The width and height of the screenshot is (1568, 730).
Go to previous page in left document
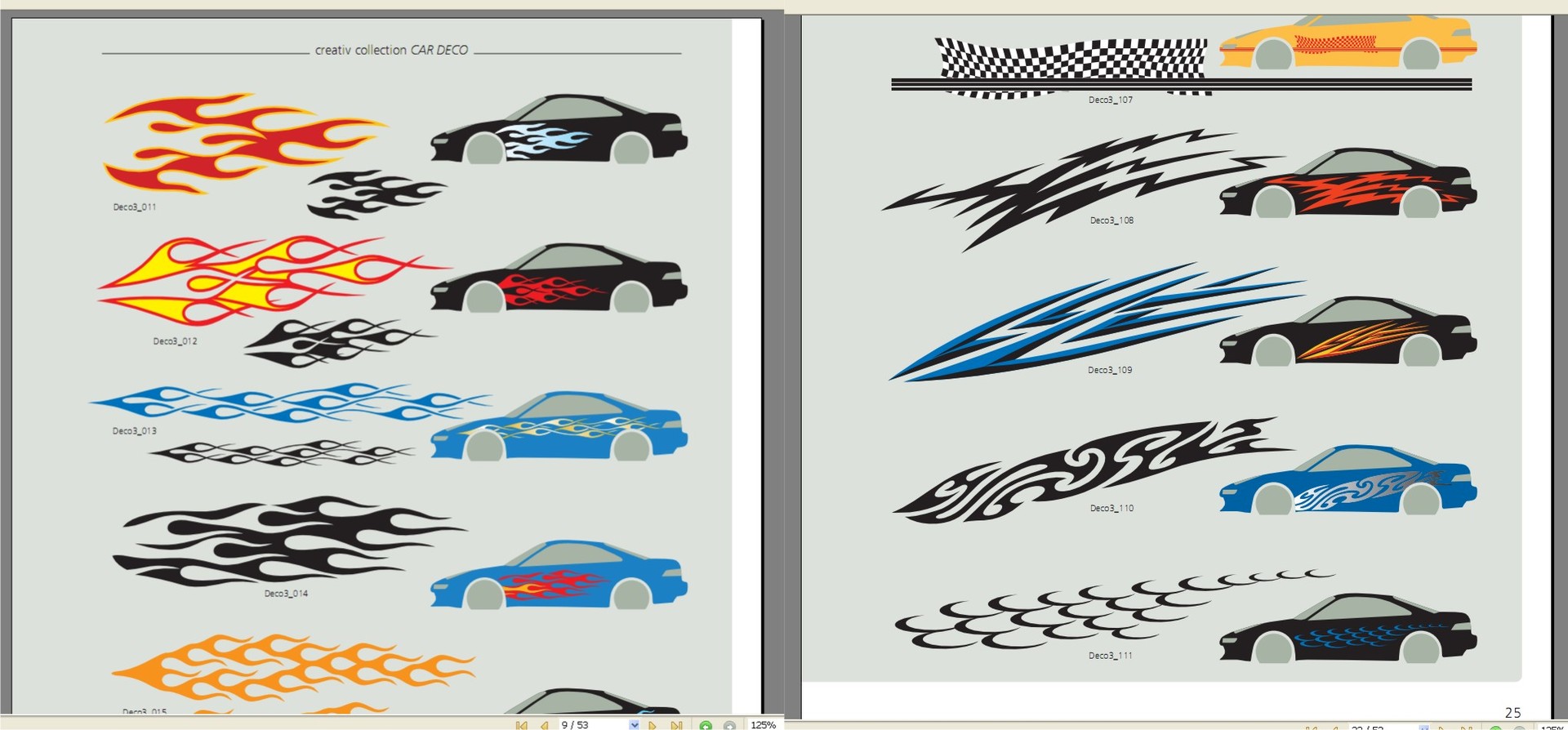(x=544, y=725)
